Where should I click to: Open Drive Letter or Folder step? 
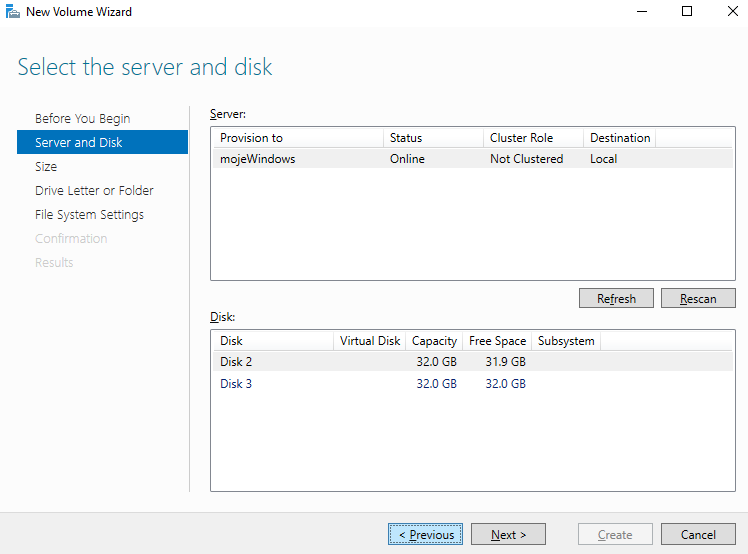click(x=94, y=190)
